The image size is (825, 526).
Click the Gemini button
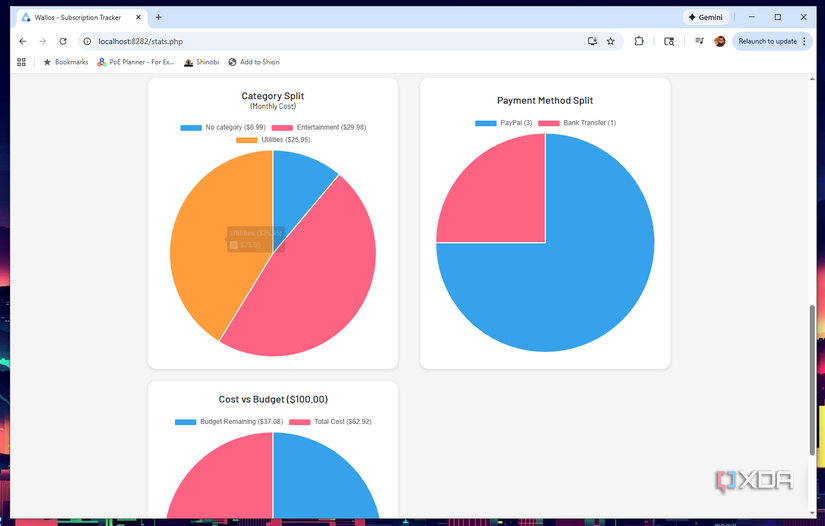(706, 17)
